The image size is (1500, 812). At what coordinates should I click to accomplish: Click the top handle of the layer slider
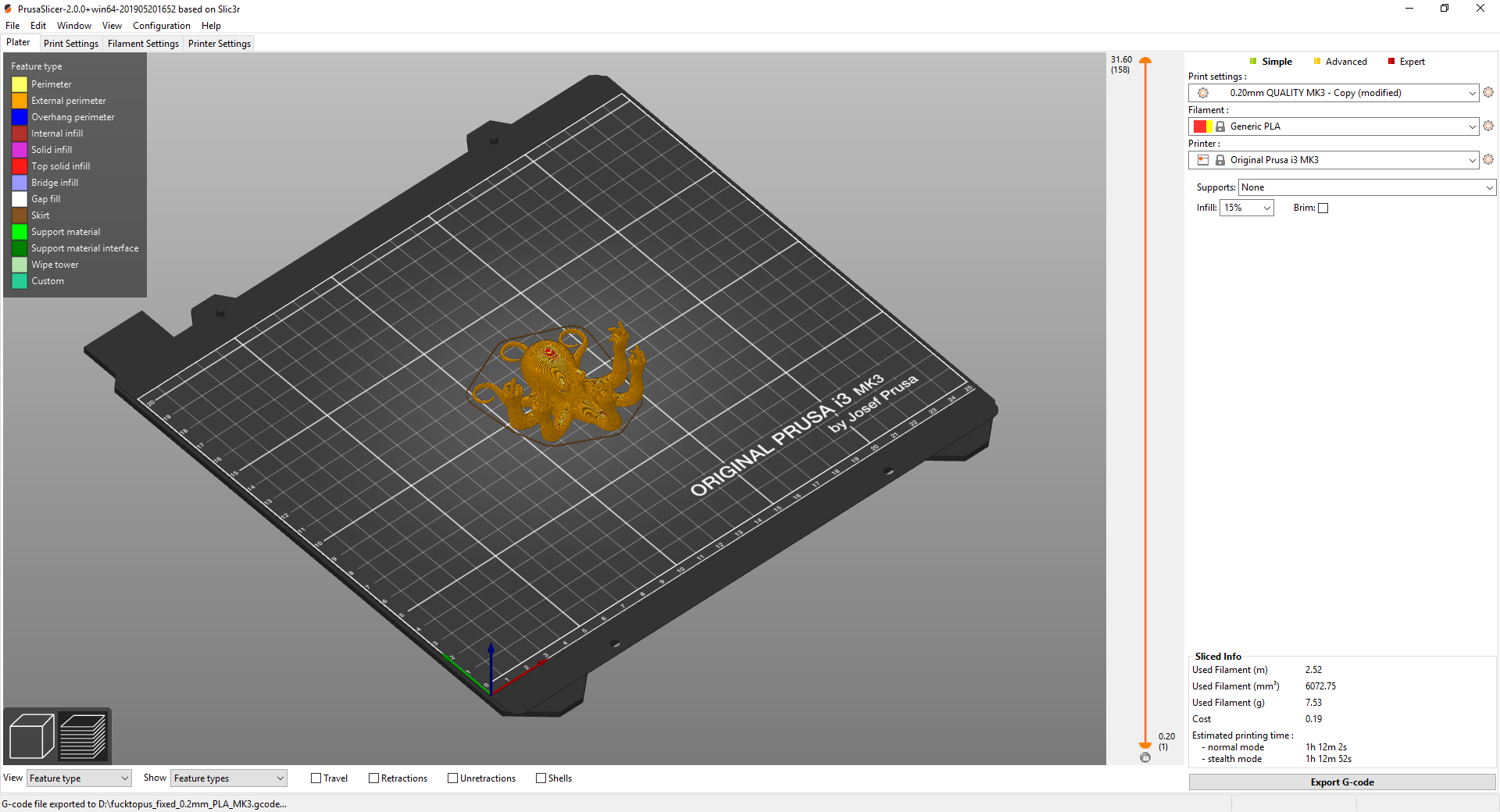pyautogui.click(x=1145, y=60)
